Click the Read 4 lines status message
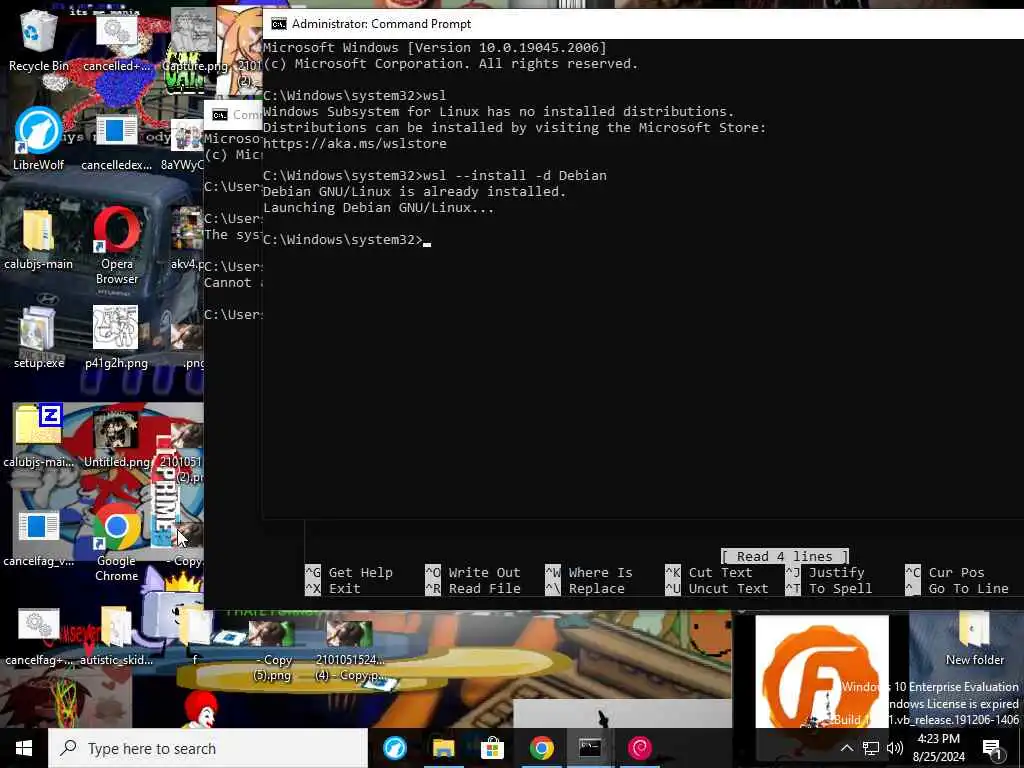The height and width of the screenshot is (768, 1024). [785, 556]
